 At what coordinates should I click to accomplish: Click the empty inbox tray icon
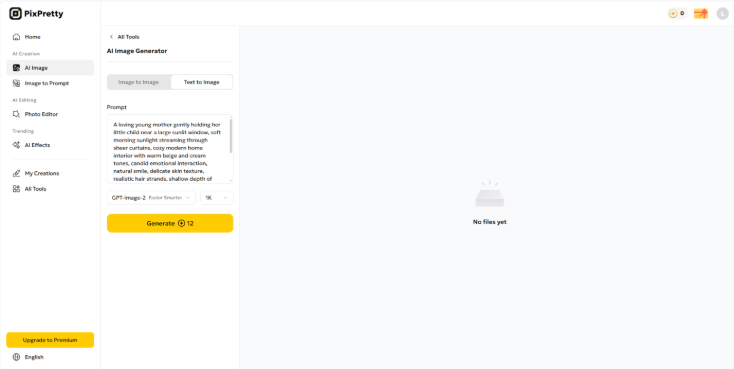(490, 194)
